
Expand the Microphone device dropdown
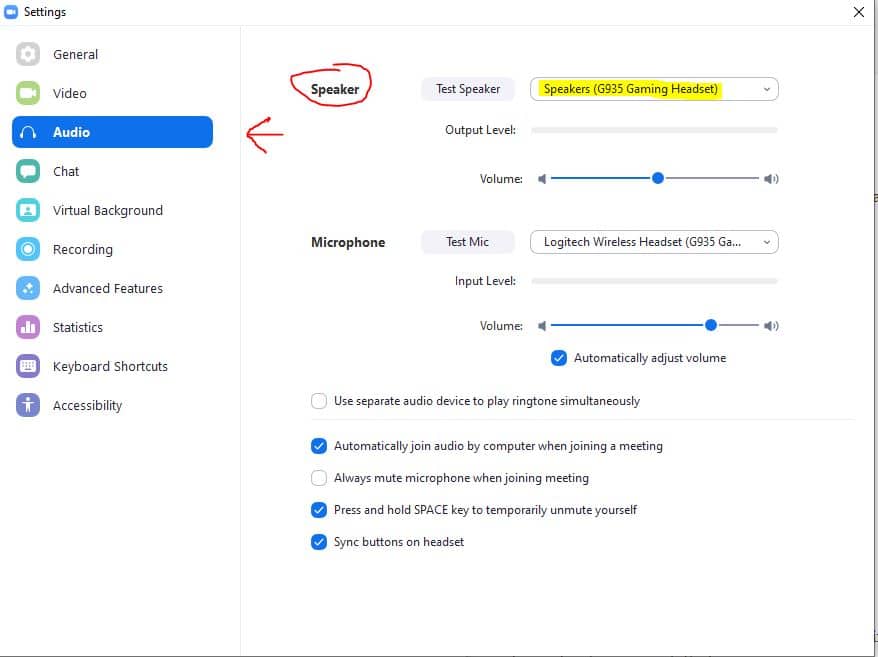tap(654, 242)
